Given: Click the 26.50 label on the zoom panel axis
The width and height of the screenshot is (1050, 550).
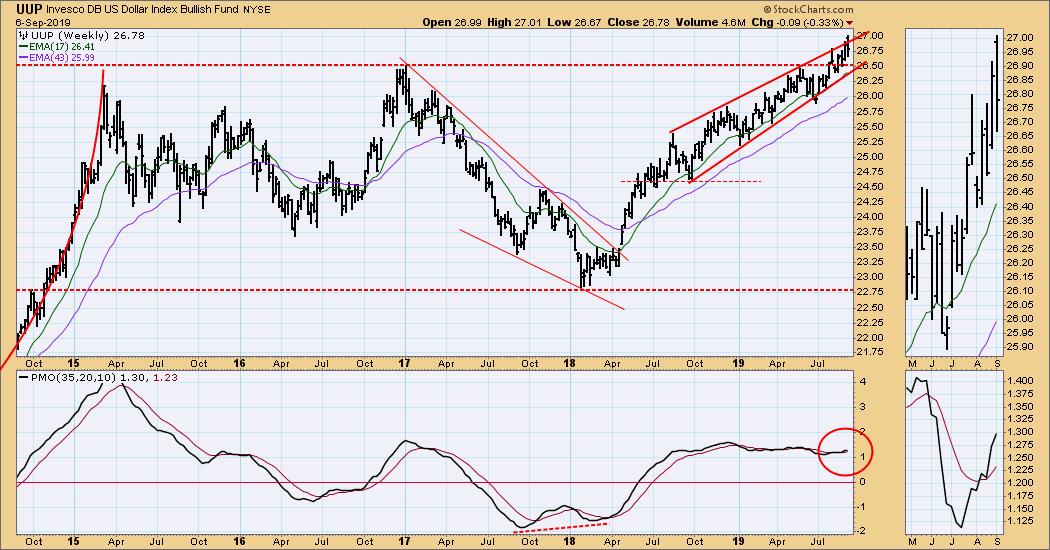Looking at the screenshot, I should (x=1018, y=178).
